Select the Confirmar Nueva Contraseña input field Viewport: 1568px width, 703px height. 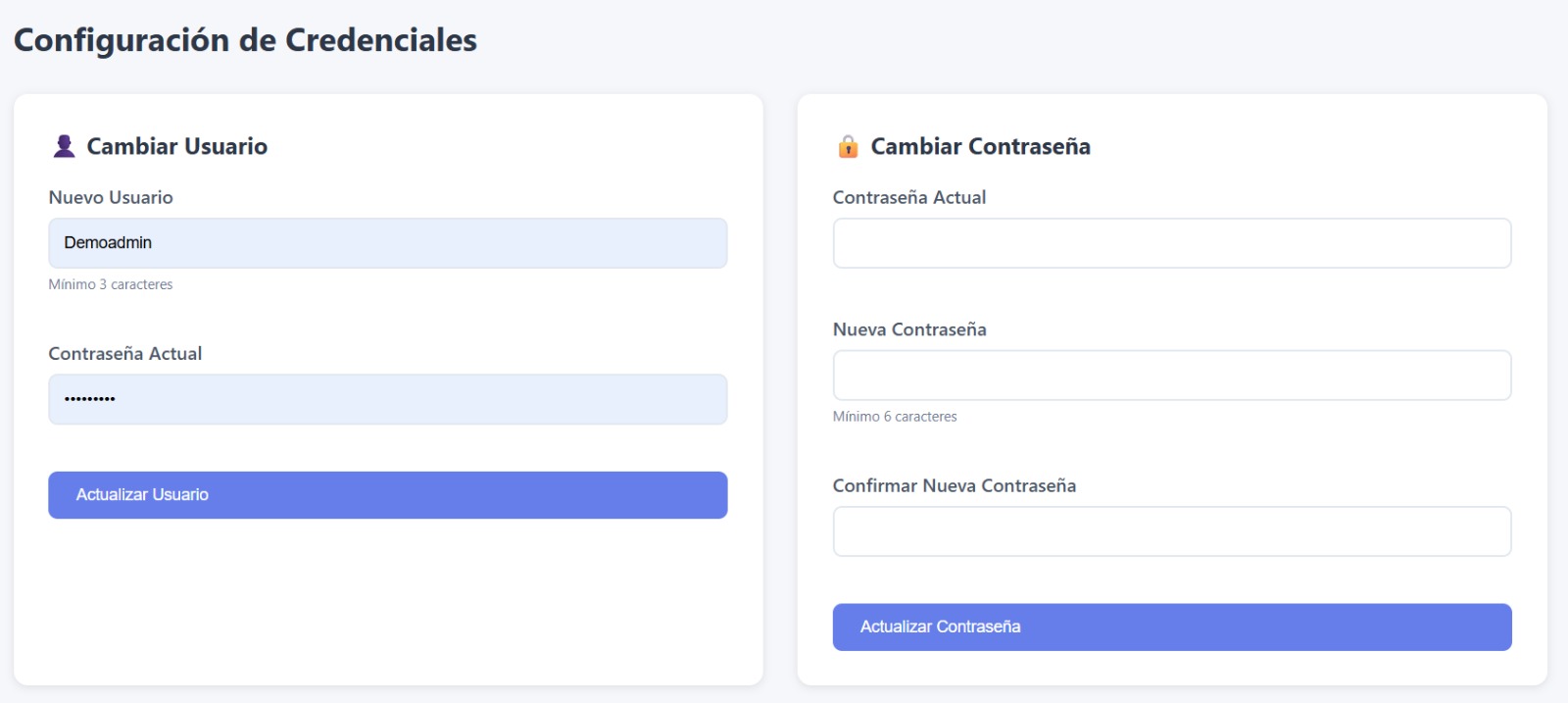(x=1172, y=530)
